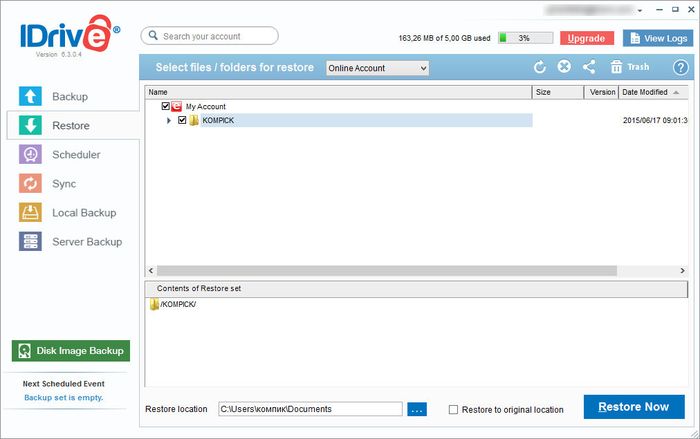This screenshot has height=439, width=700.
Task: Expand the KOMPICK folder tree node
Action: pyautogui.click(x=168, y=120)
